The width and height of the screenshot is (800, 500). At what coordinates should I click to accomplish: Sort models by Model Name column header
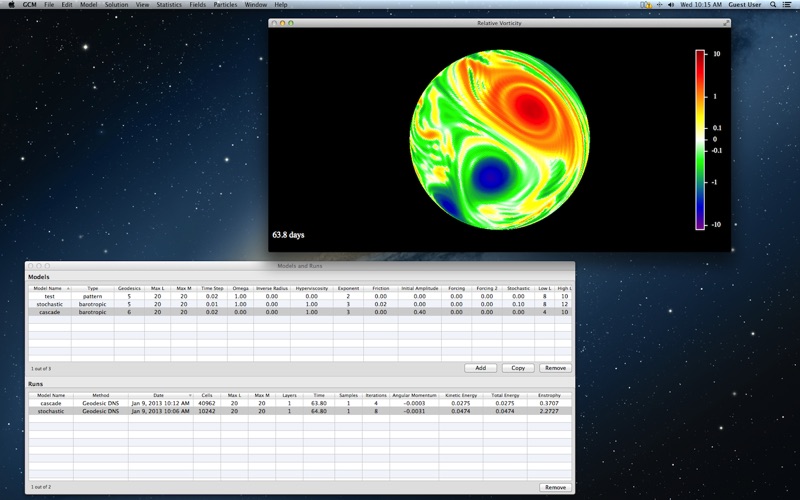[49, 288]
